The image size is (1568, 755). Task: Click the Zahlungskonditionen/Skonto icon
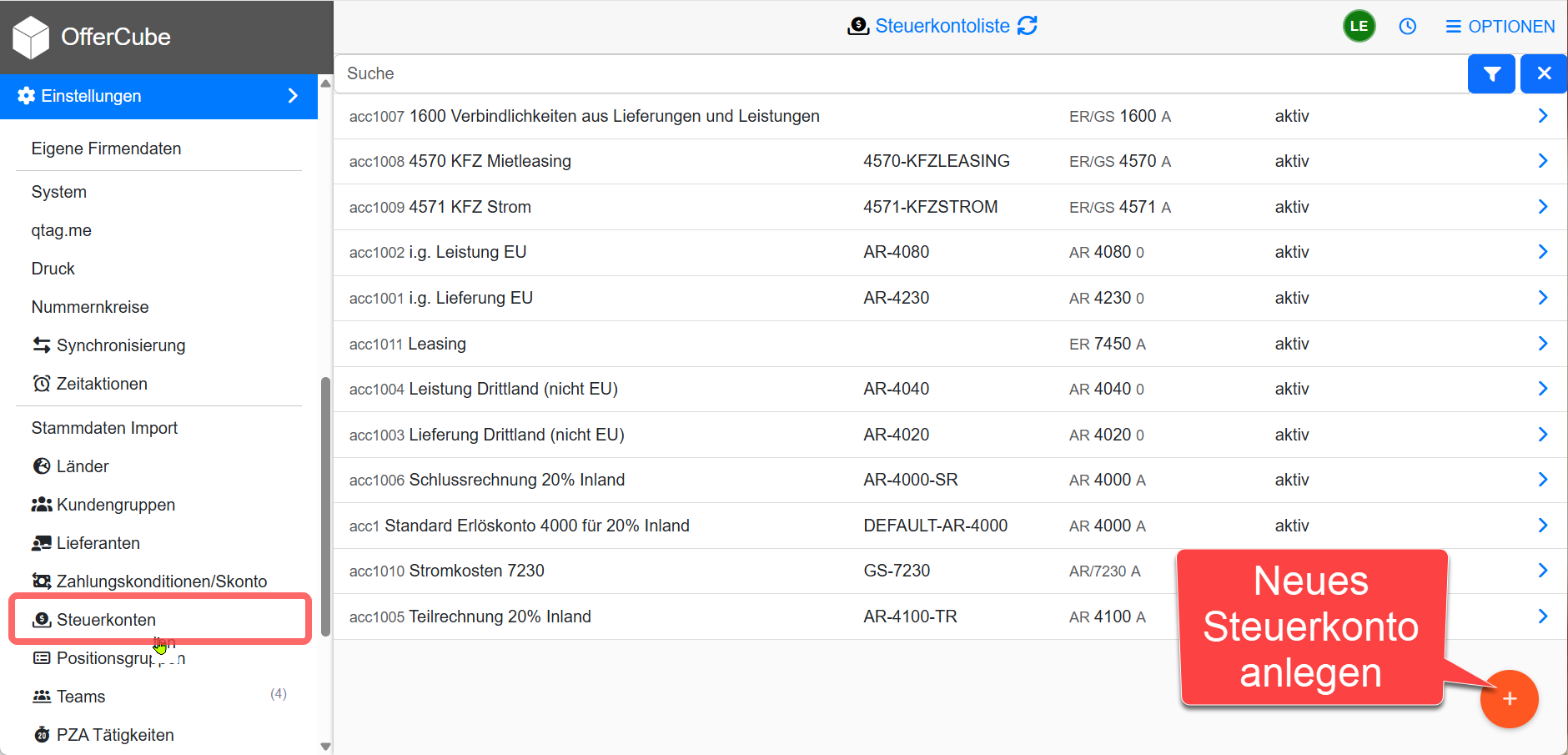click(x=42, y=581)
